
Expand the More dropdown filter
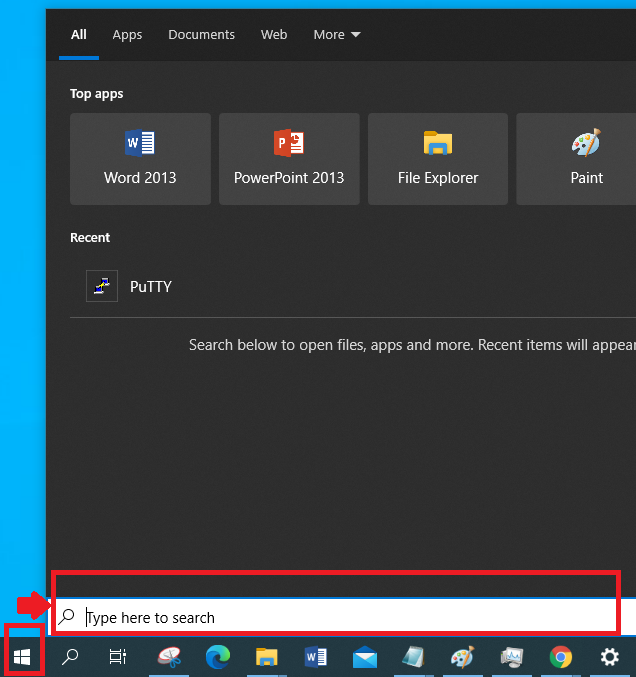pos(337,35)
